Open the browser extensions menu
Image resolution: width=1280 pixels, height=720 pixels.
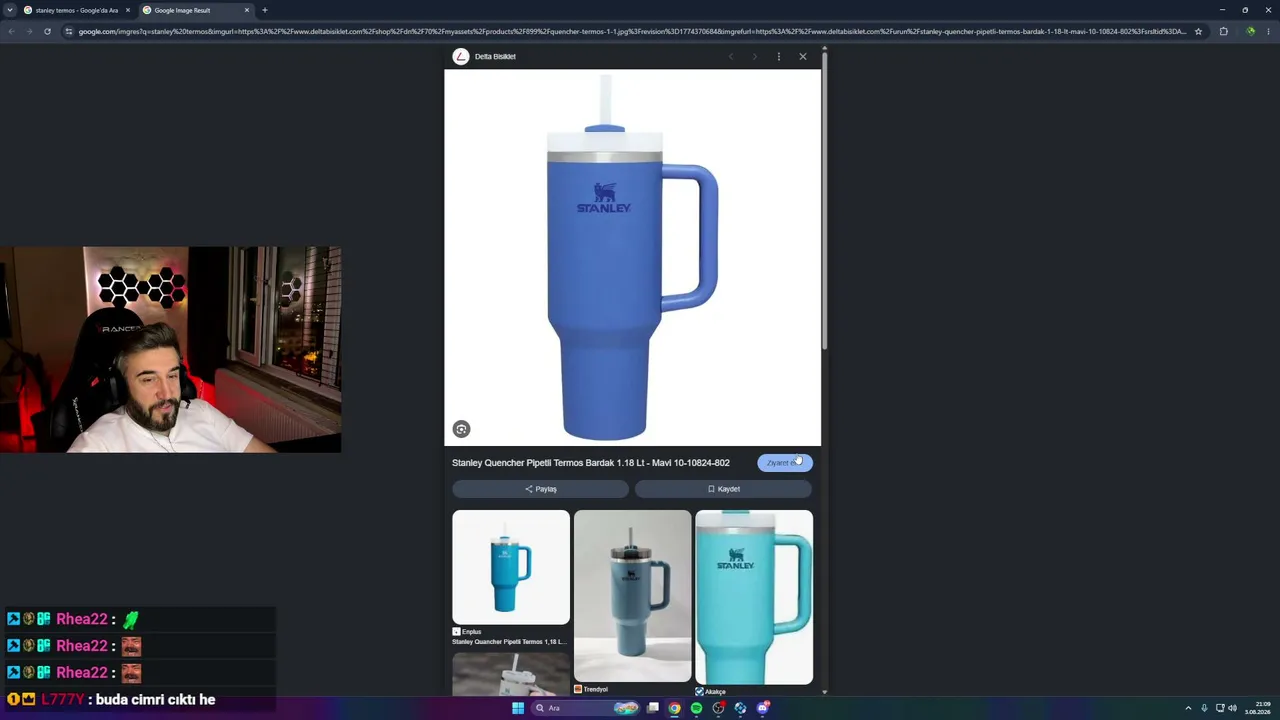pos(1223,31)
